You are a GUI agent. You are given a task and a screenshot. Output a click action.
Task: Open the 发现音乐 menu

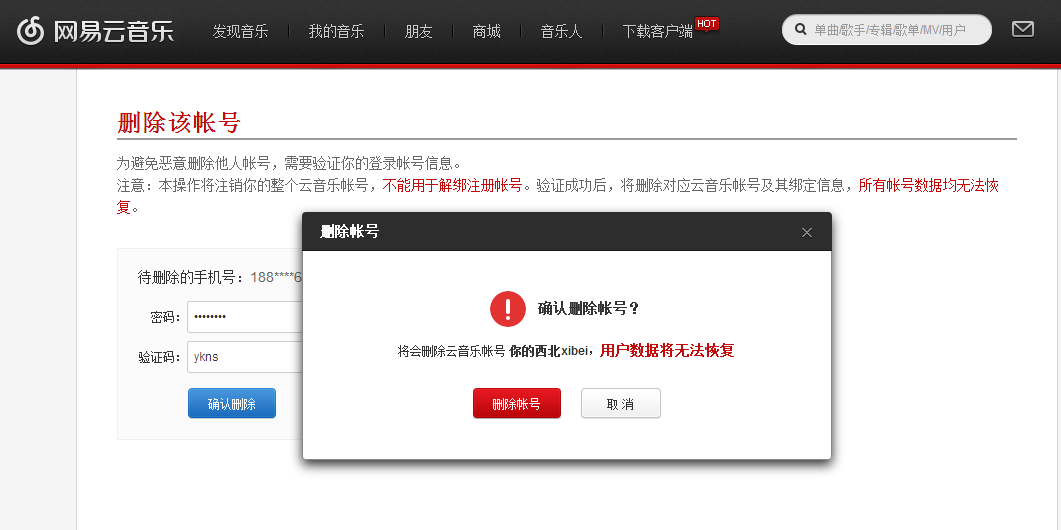click(240, 31)
